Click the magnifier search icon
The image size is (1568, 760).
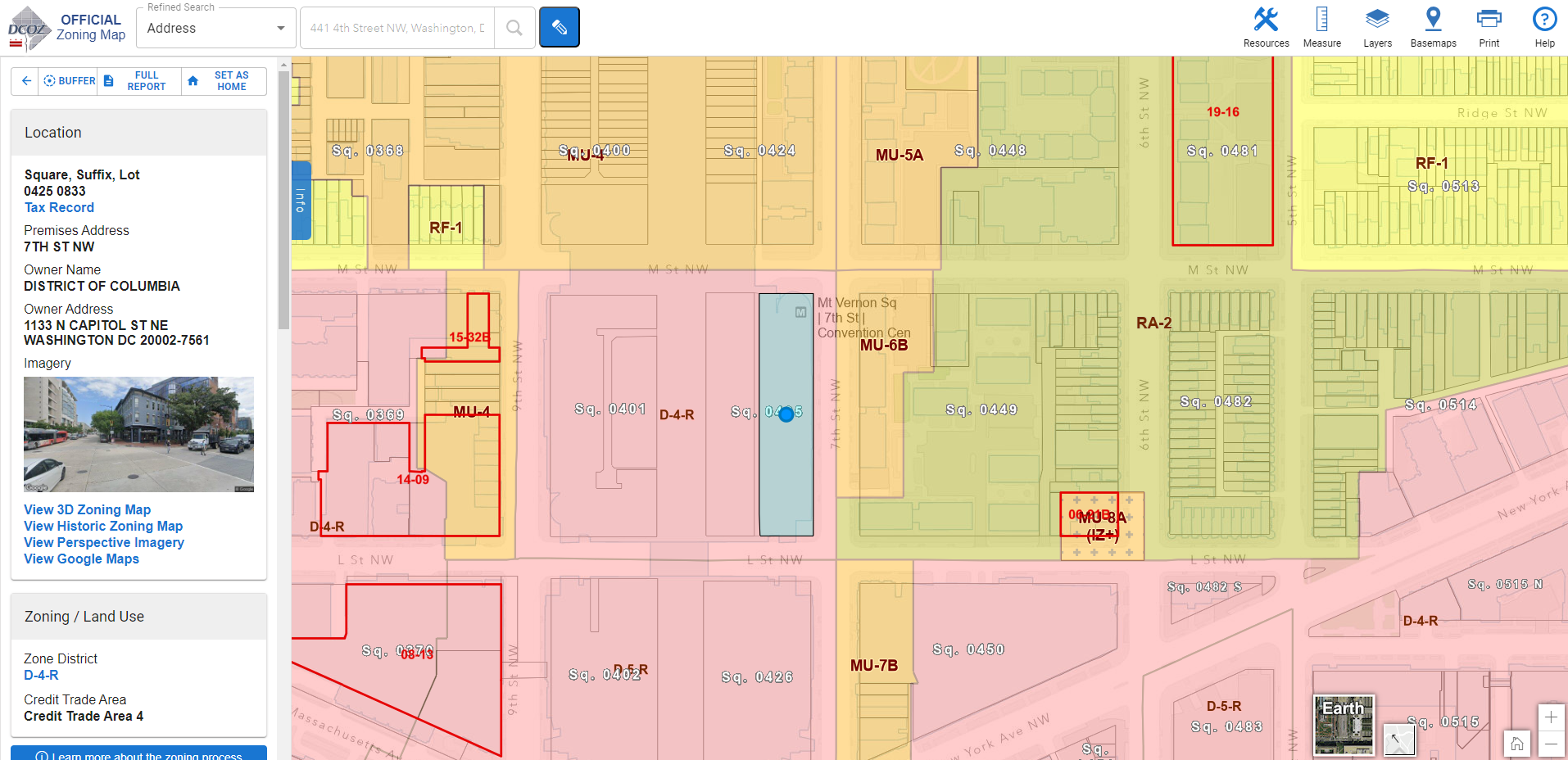[514, 28]
